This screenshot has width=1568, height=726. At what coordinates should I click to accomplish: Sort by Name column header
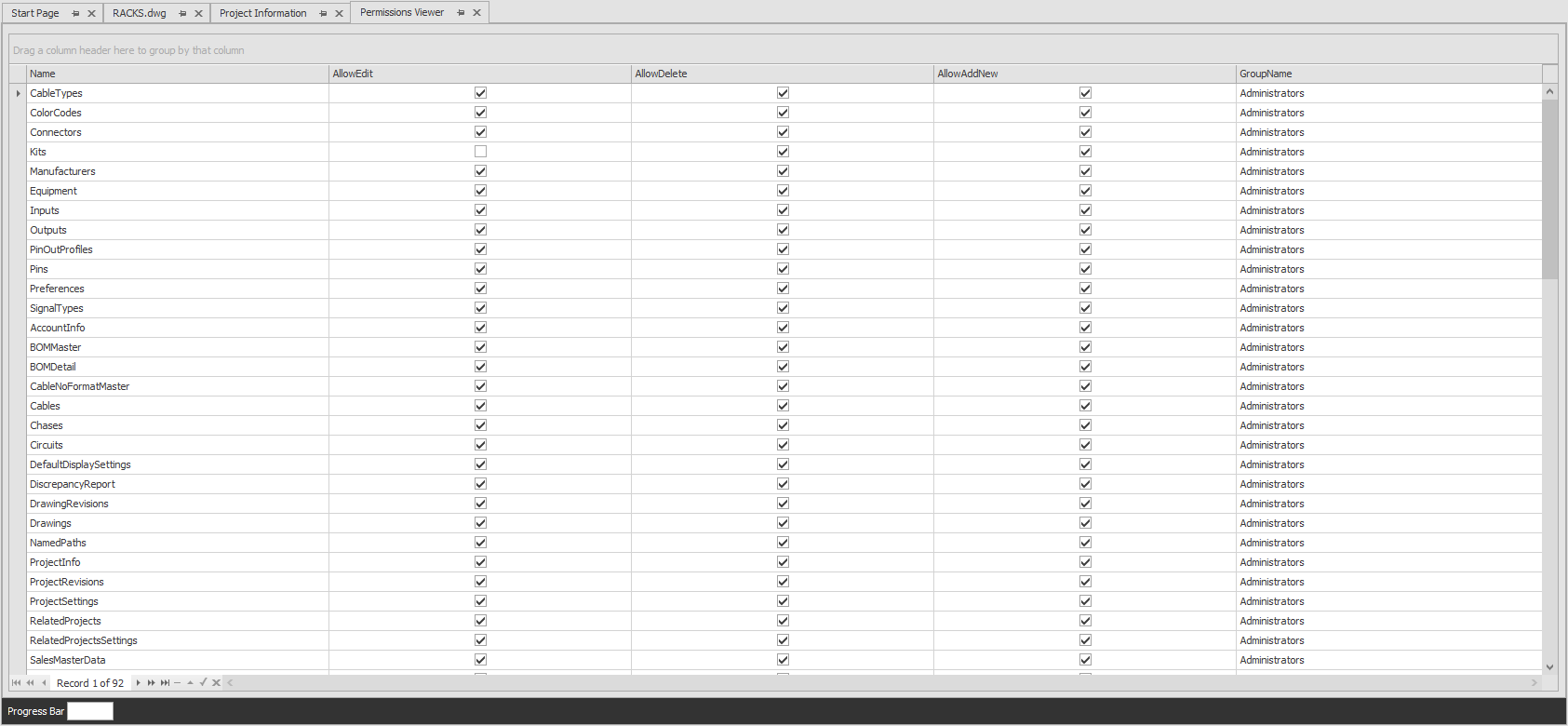click(x=178, y=74)
